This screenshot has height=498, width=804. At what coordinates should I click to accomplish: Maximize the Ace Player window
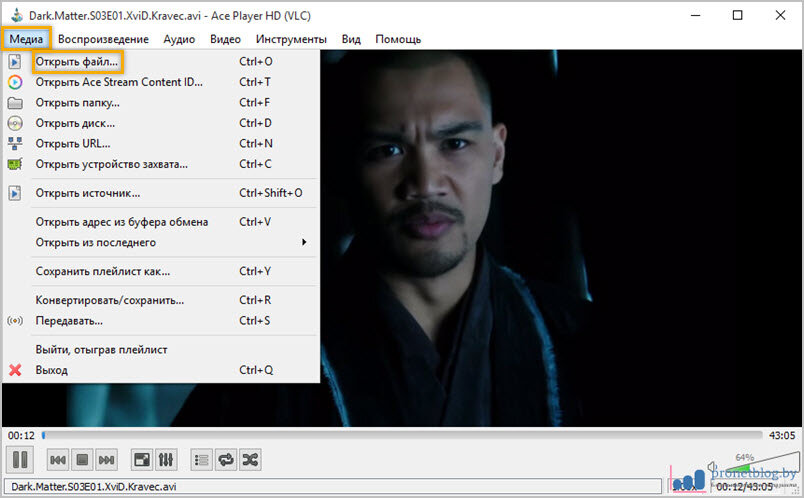pyautogui.click(x=737, y=15)
